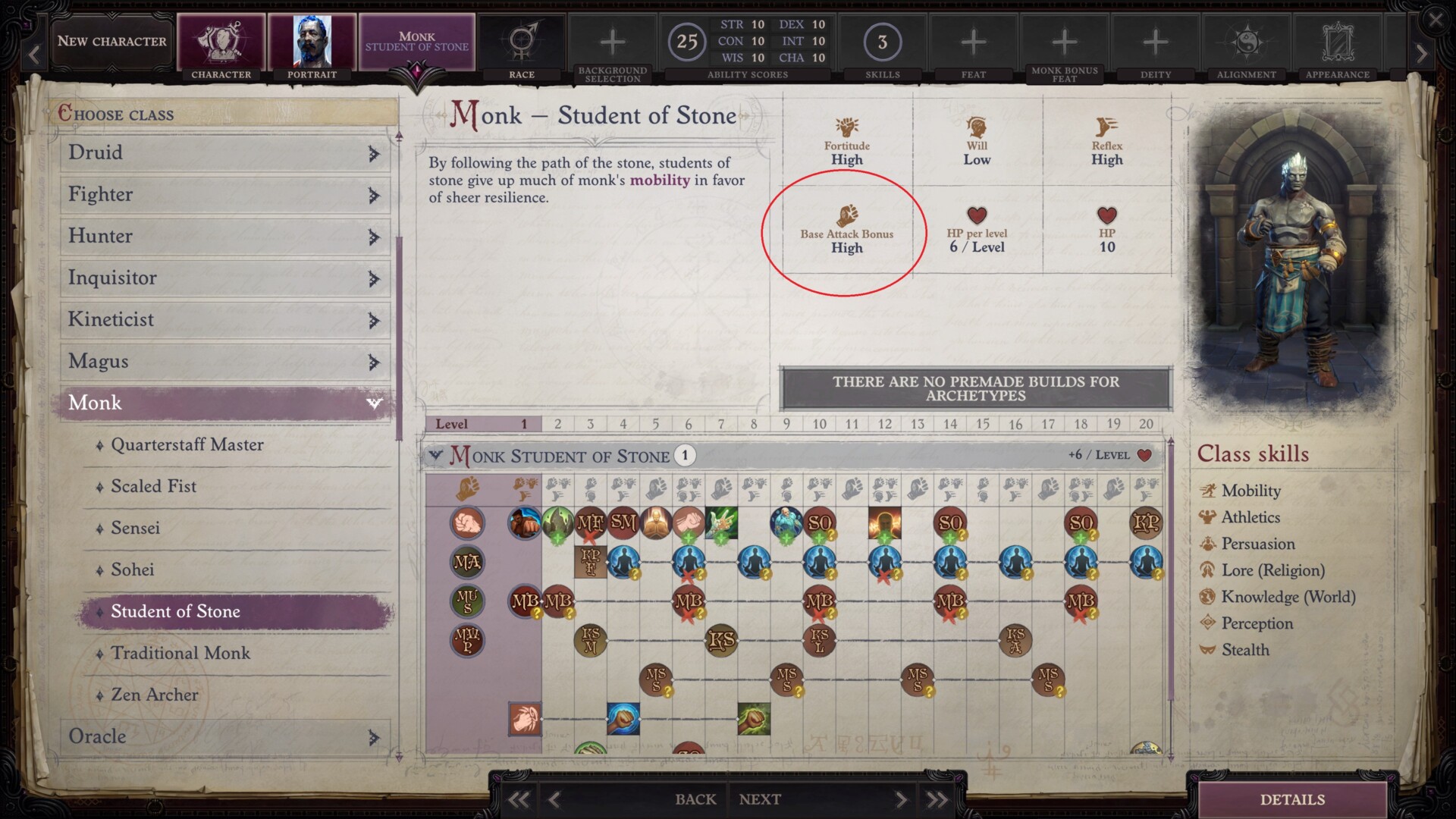Select the Student of Stone archetype
The height and width of the screenshot is (819, 1456).
(x=175, y=611)
